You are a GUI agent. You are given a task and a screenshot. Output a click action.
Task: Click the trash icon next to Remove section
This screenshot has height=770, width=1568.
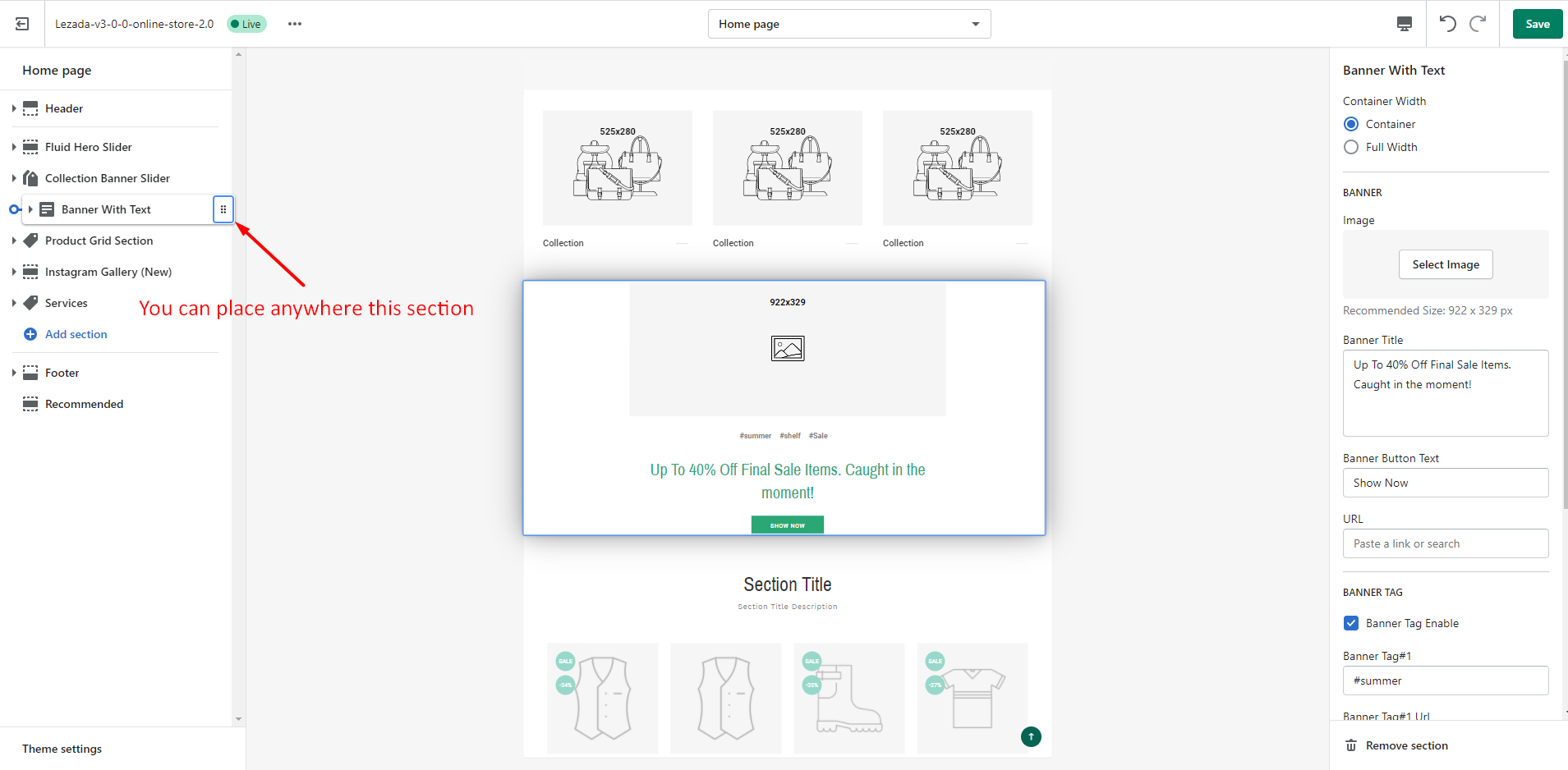1350,745
